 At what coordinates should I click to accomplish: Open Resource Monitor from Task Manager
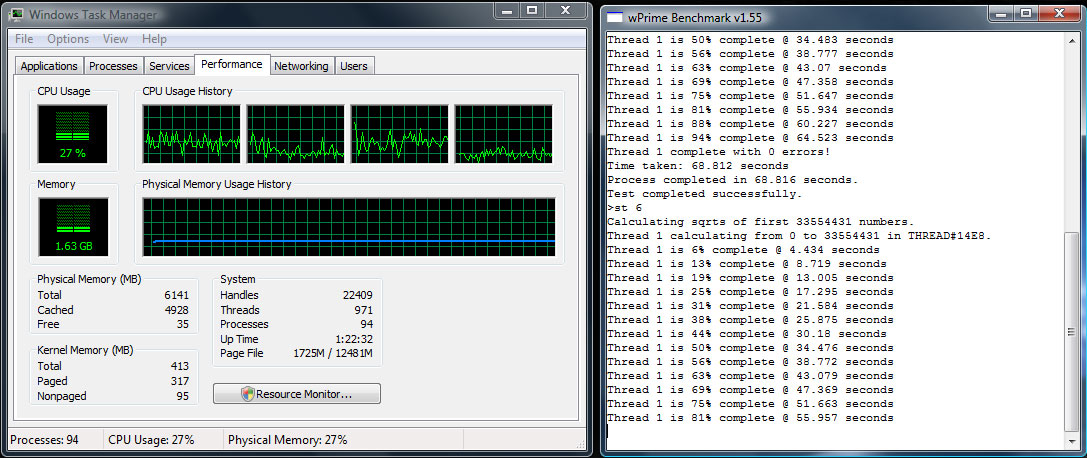click(x=297, y=394)
